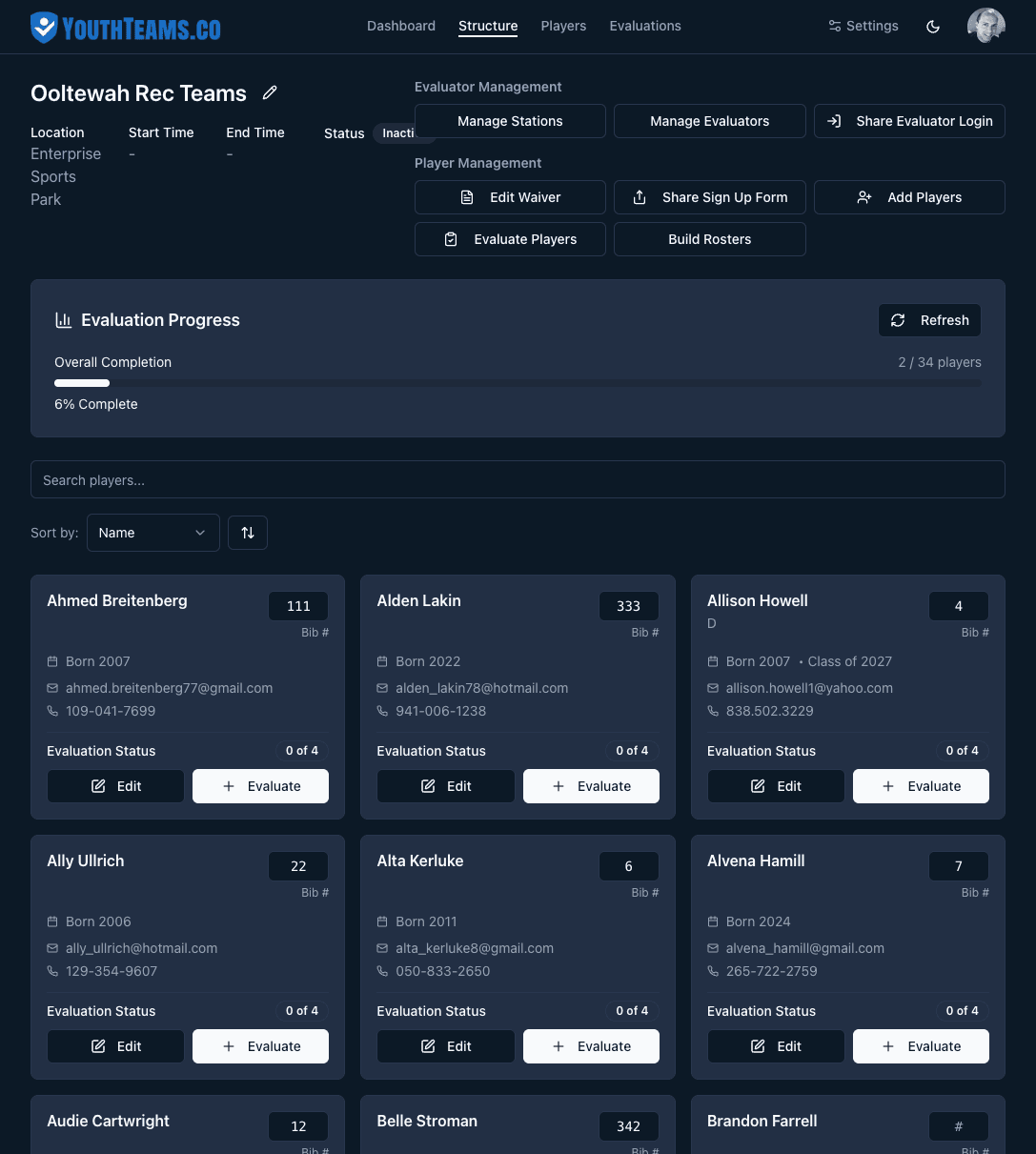Edit Ahmed Breitenberg's player card
The height and width of the screenshot is (1154, 1036).
coord(115,786)
